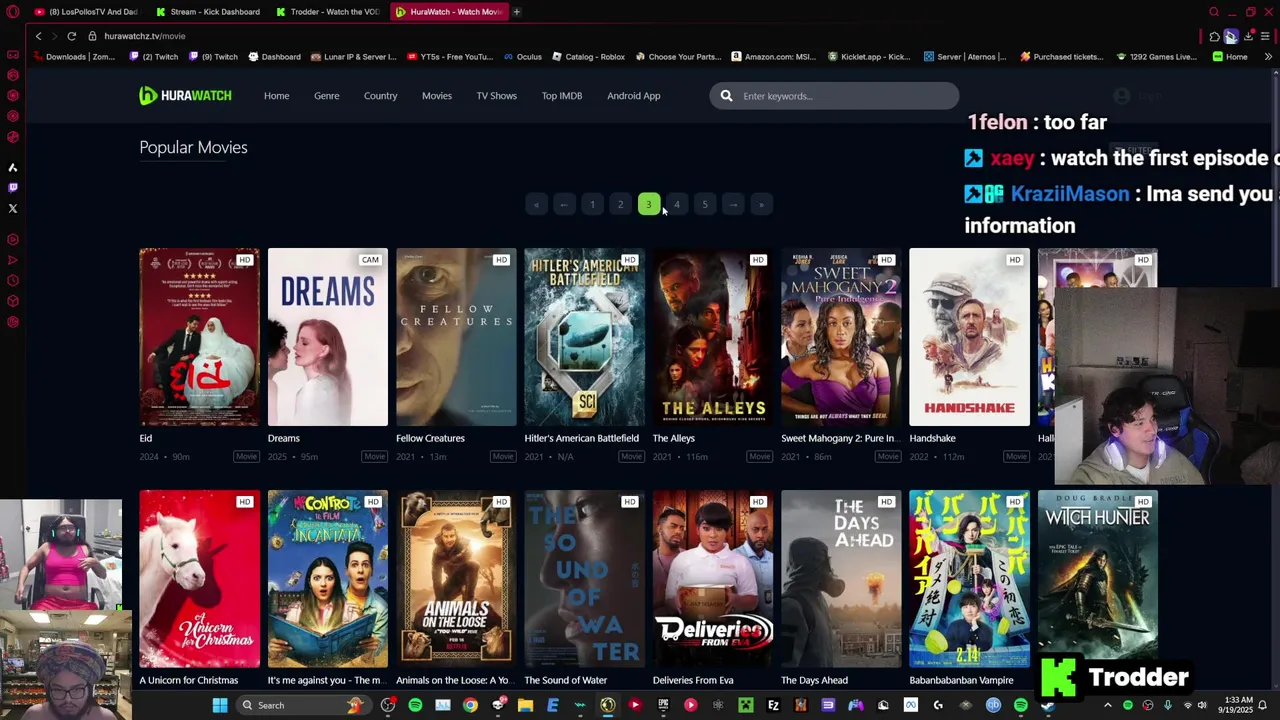This screenshot has width=1280, height=720.
Task: Go to page 5 in pagination
Action: point(705,204)
